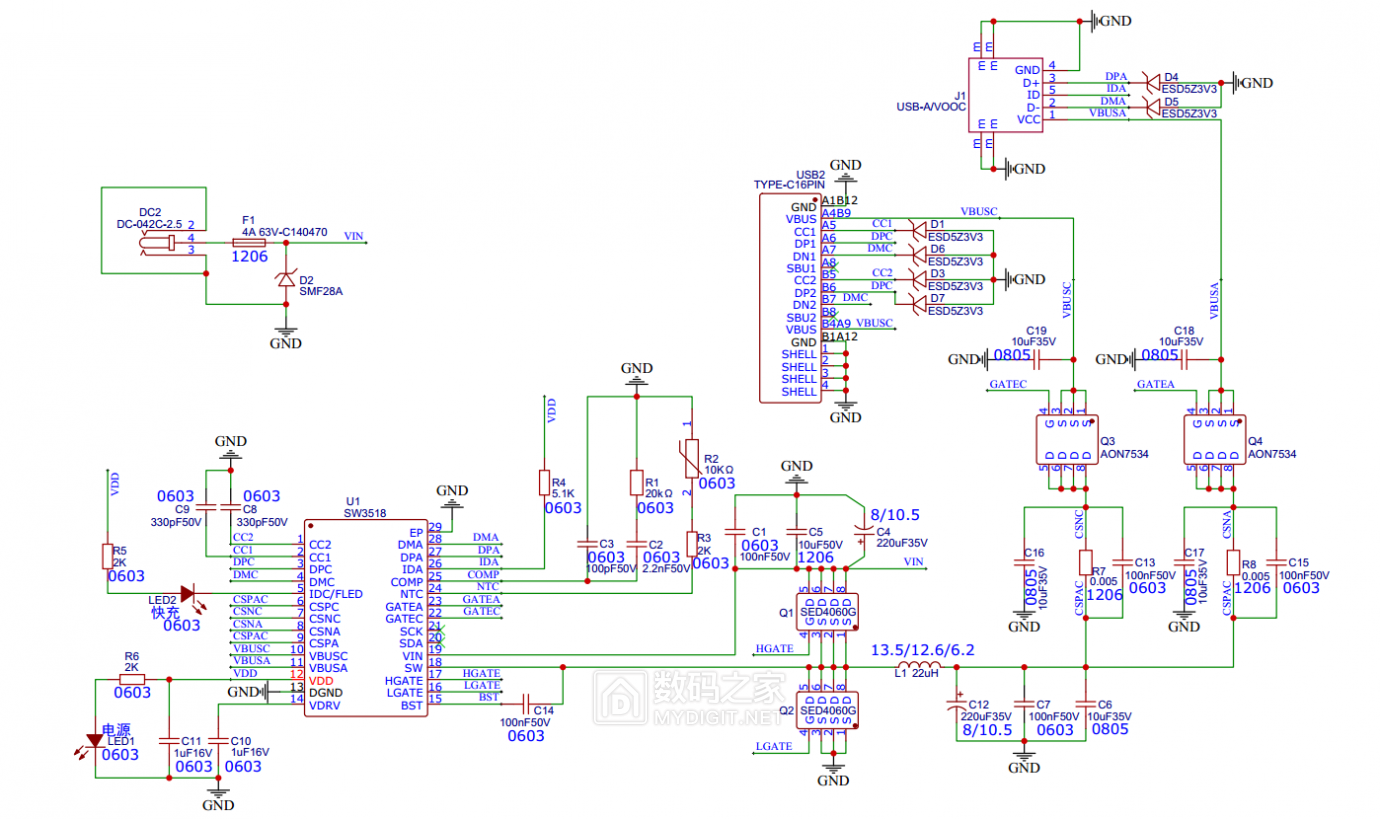Select the D7 ESD diode symbol
The image size is (1380, 819).
[915, 302]
